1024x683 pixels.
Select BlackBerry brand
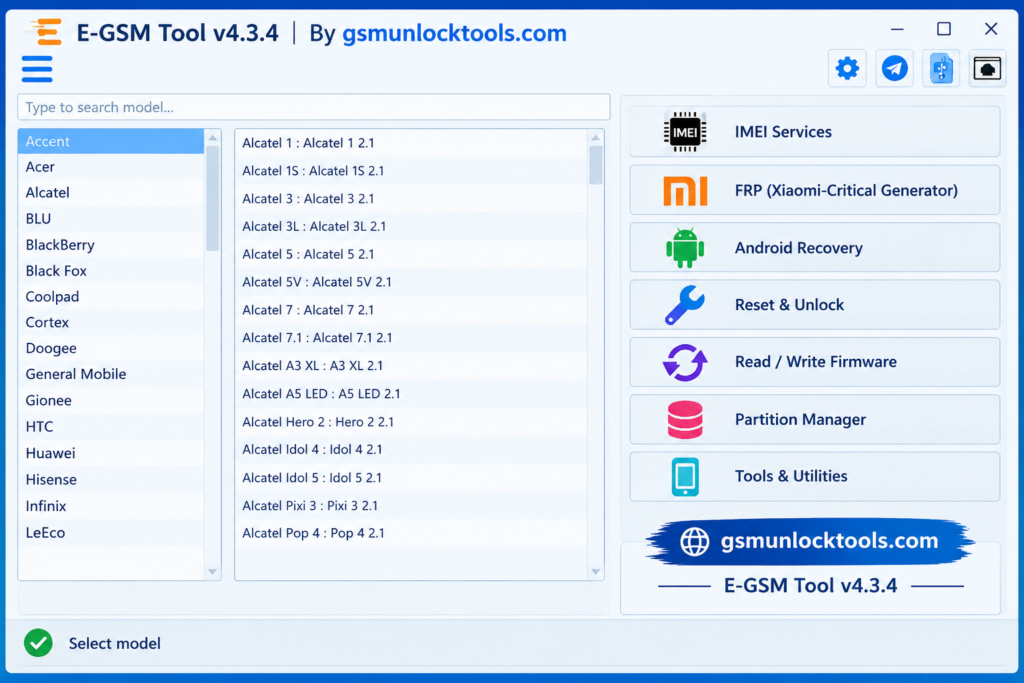point(110,245)
